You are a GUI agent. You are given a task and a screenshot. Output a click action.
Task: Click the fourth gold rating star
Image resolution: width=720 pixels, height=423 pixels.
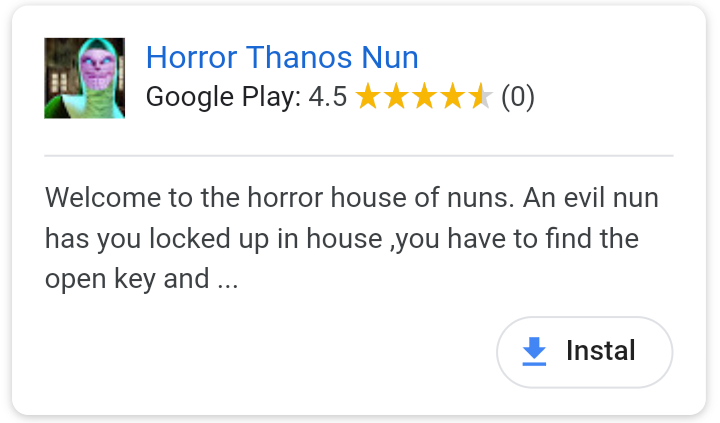pyautogui.click(x=453, y=96)
